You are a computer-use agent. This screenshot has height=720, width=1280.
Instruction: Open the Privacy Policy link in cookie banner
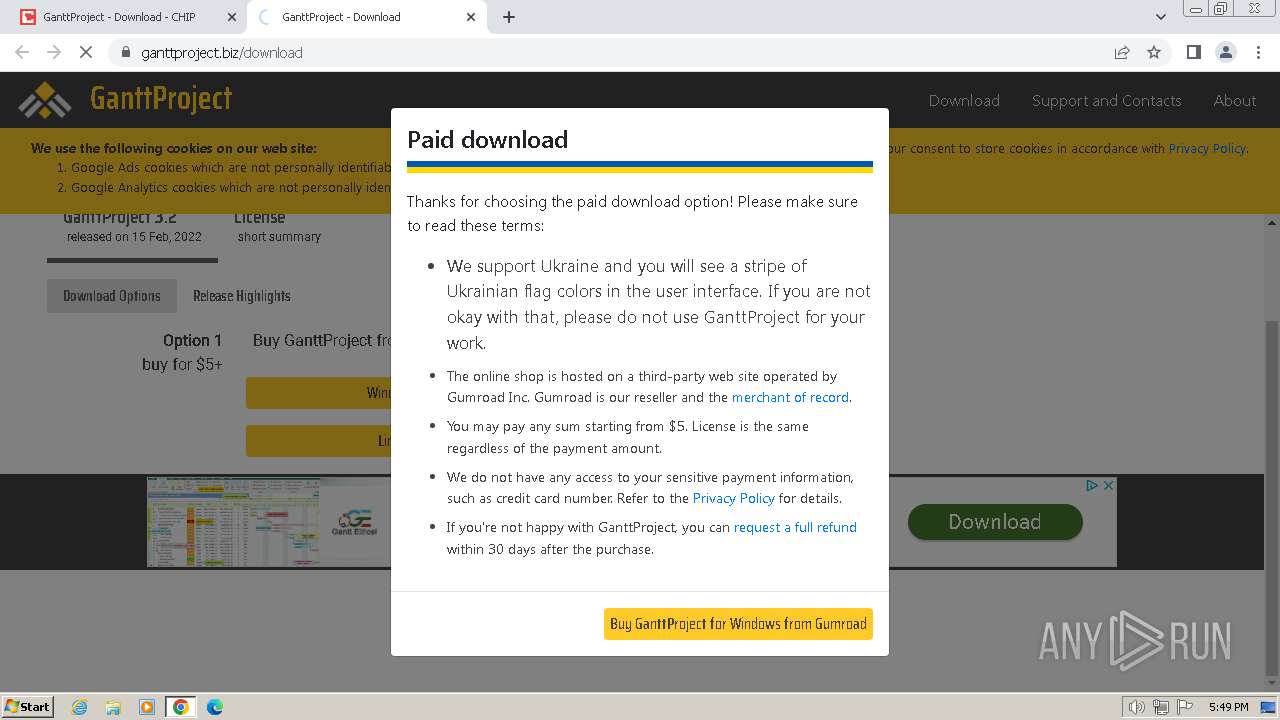click(x=1207, y=148)
